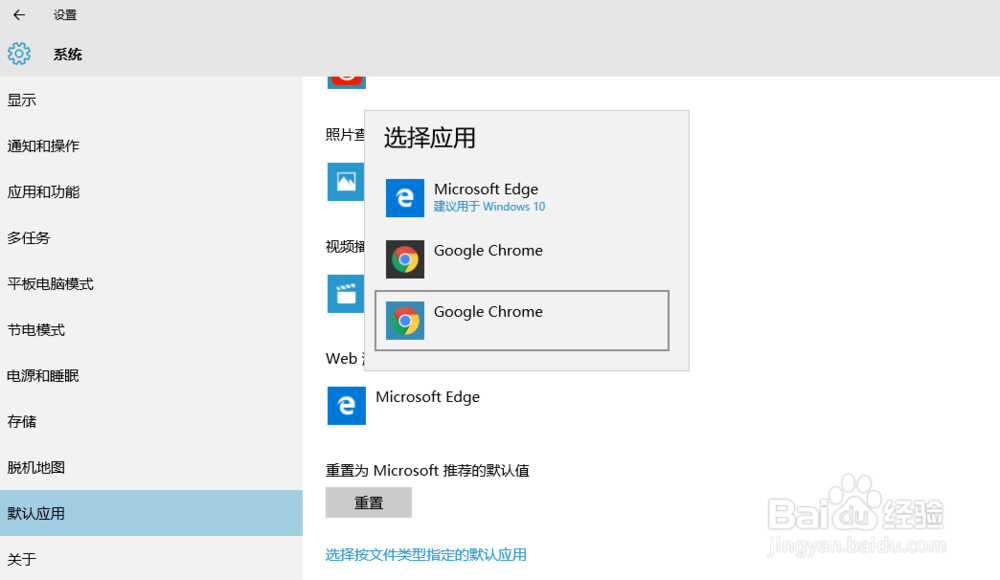
Task: Click the 系统 heading
Action: point(68,54)
